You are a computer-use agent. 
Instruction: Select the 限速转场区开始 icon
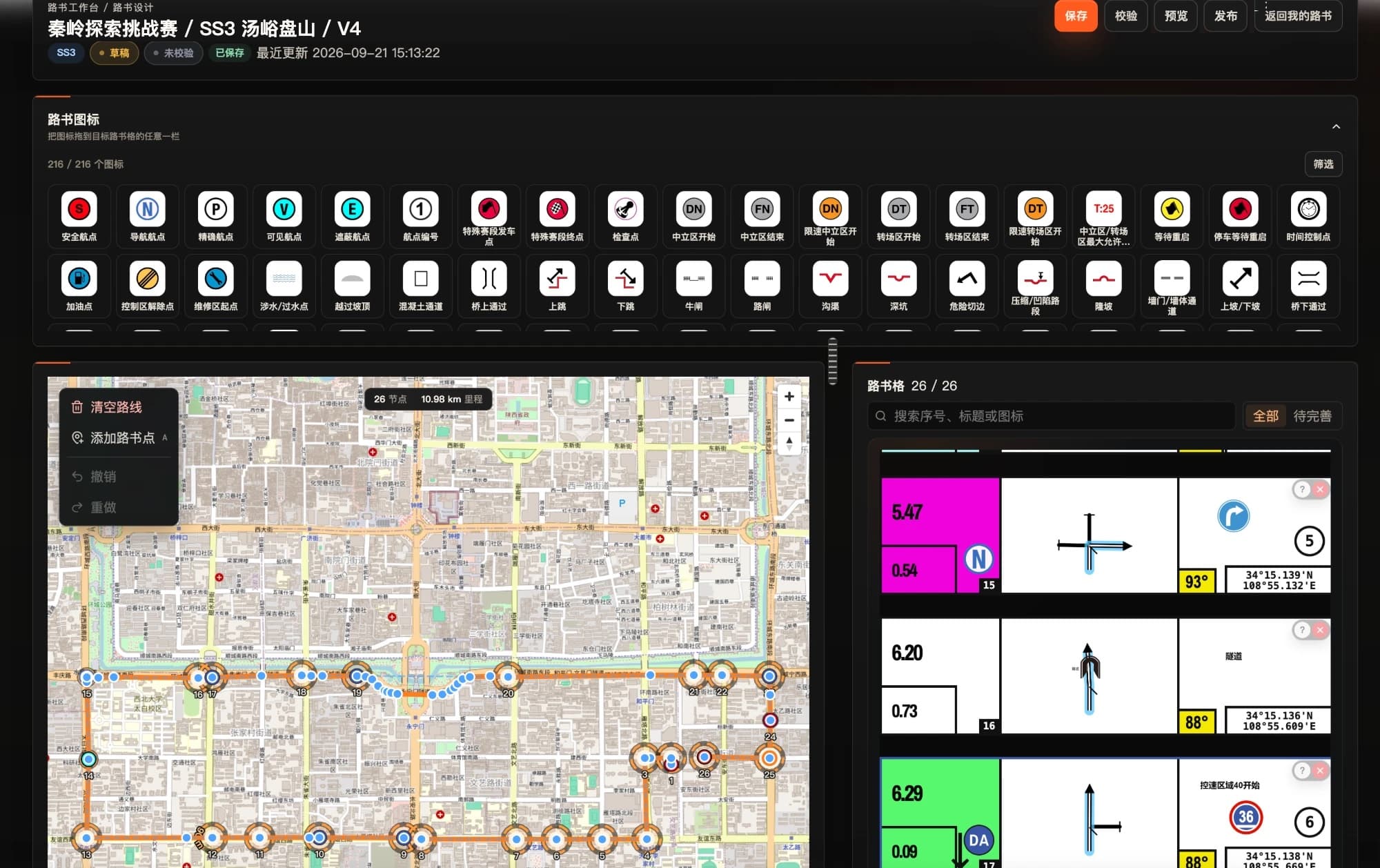(x=1035, y=216)
